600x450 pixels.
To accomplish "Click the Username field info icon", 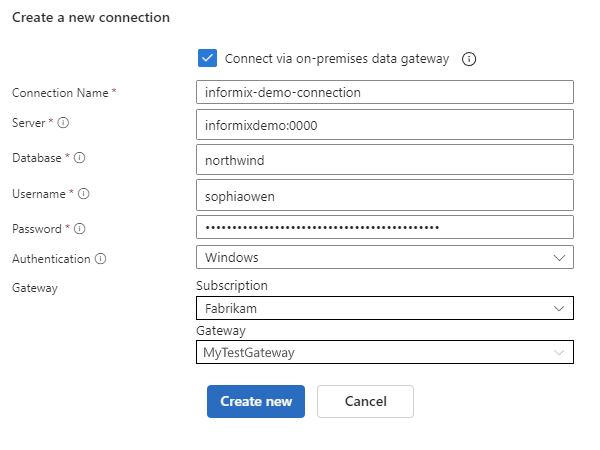I will click(x=84, y=193).
